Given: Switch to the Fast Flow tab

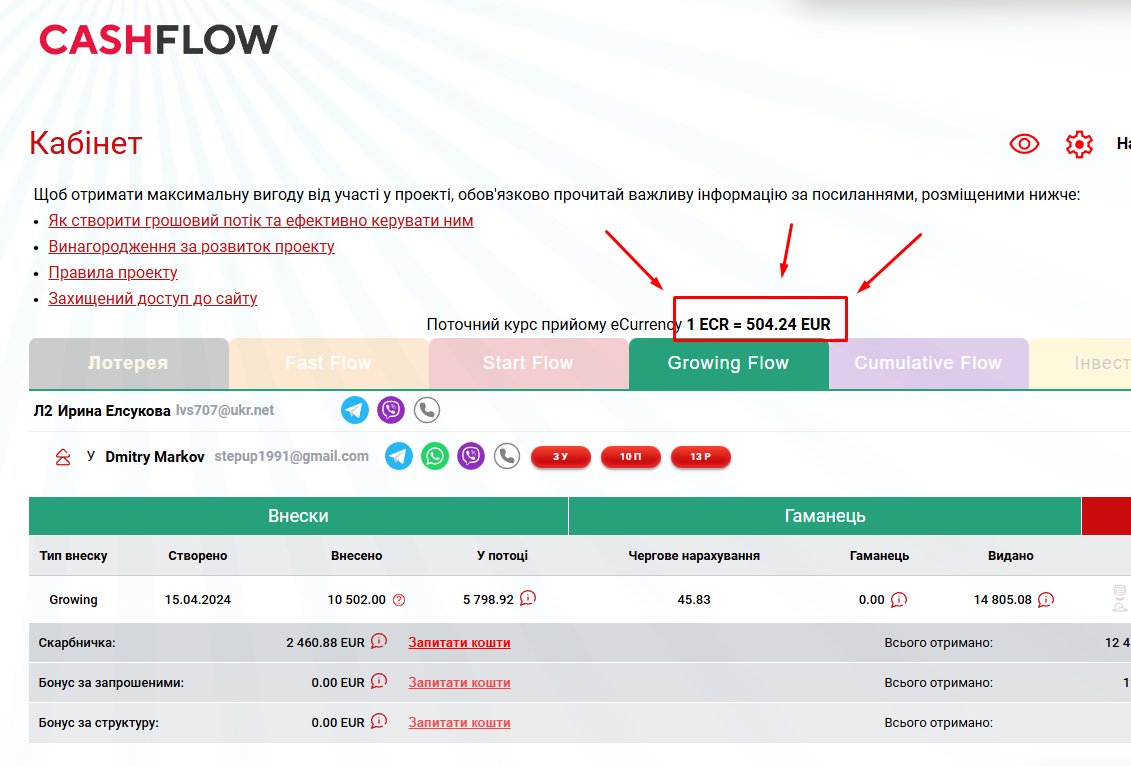Looking at the screenshot, I should pos(328,364).
